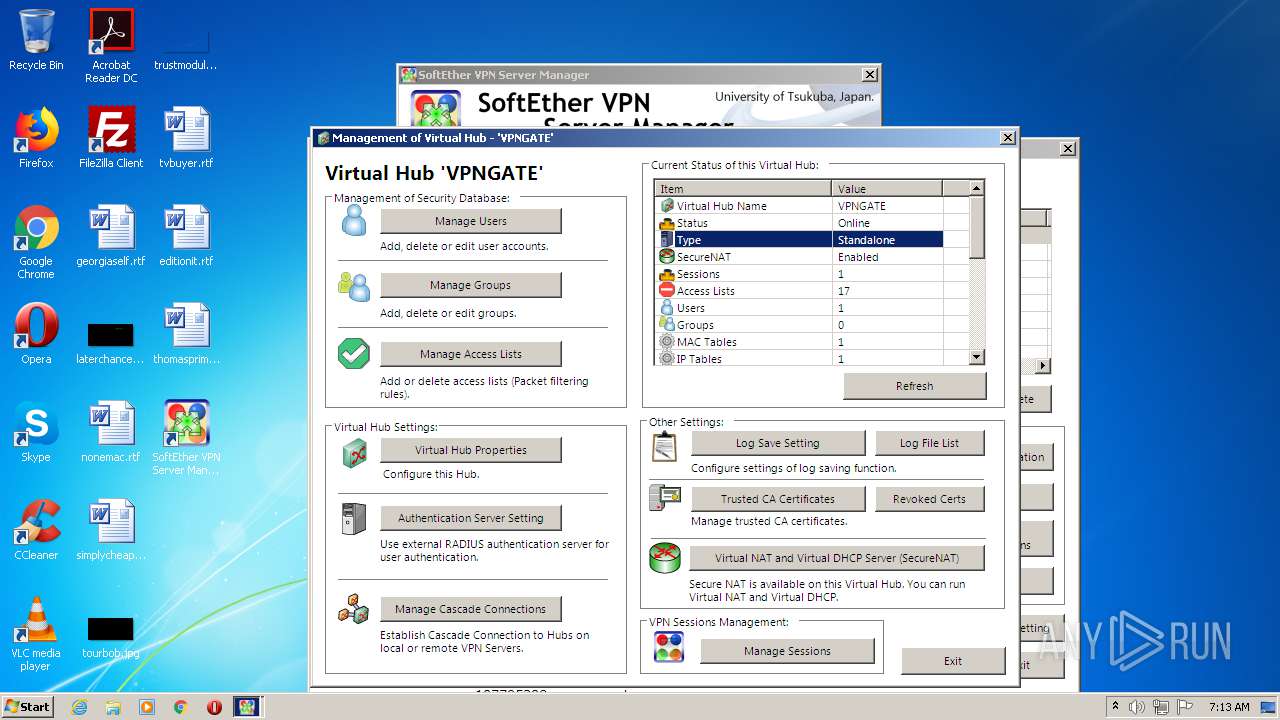Select the SecureNAT row
Image resolution: width=1280 pixels, height=720 pixels.
click(812, 257)
